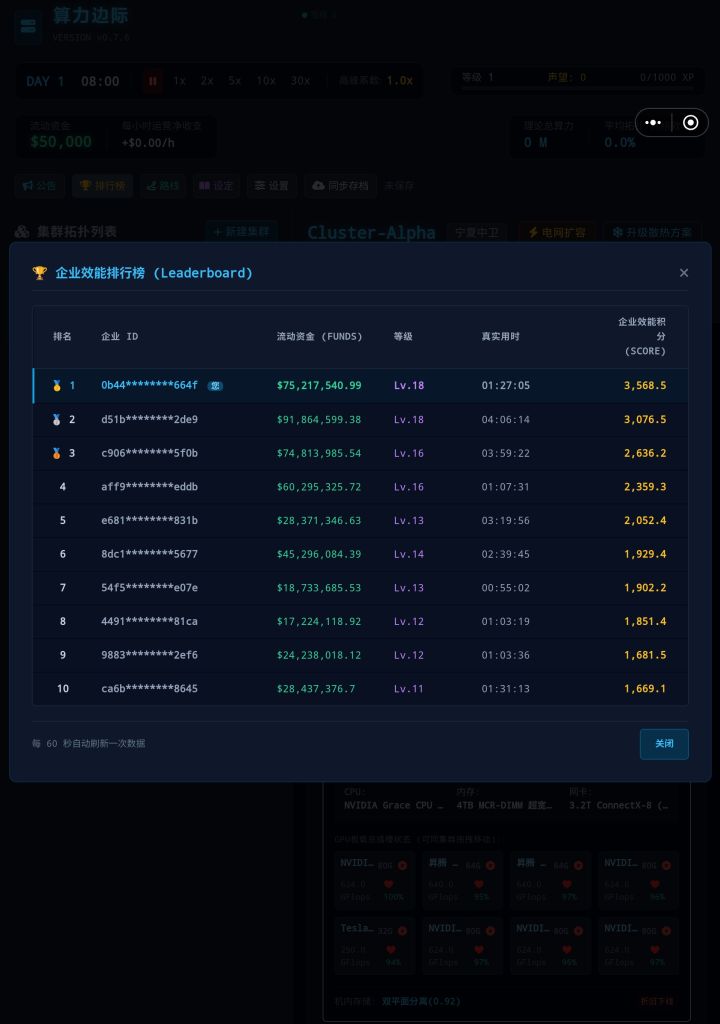The image size is (720, 1024).
Task: Click the red remove icon on Tesla 32G card
Action: [x=402, y=931]
